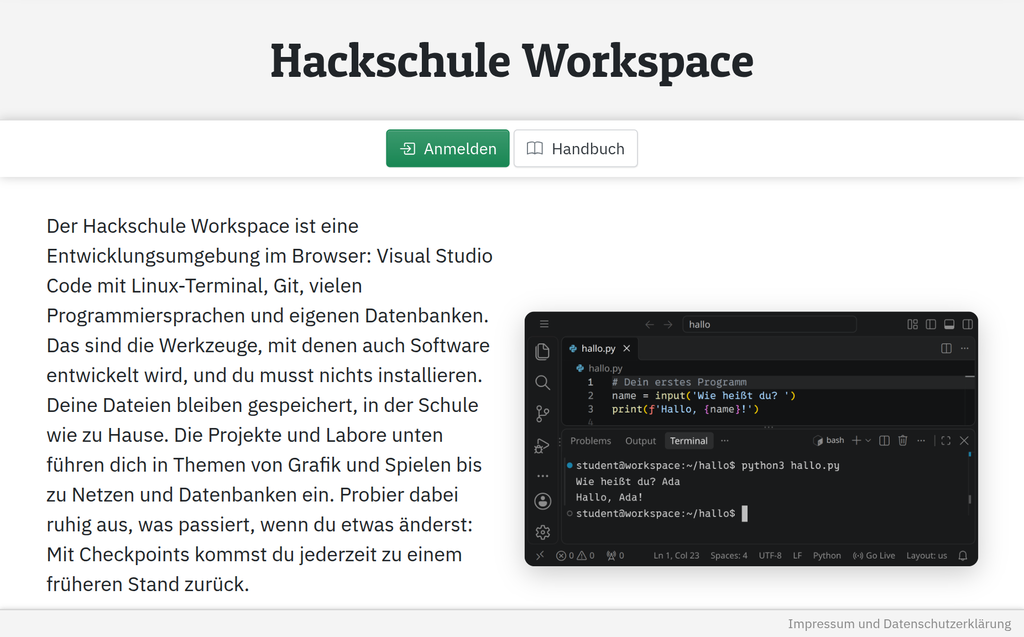The image size is (1024, 637).
Task: Open Source Control branch icon
Action: pyautogui.click(x=543, y=414)
